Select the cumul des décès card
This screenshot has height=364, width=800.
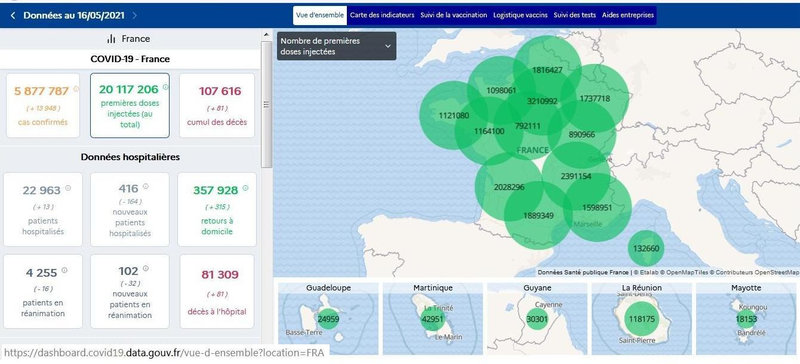(x=217, y=105)
